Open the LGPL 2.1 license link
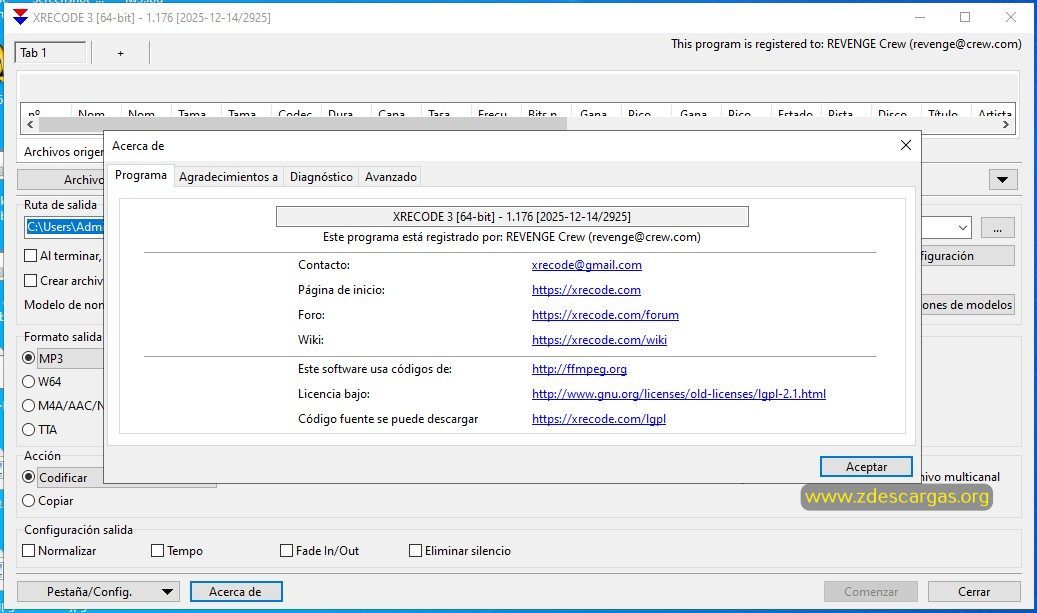The height and width of the screenshot is (613, 1037). [x=679, y=394]
